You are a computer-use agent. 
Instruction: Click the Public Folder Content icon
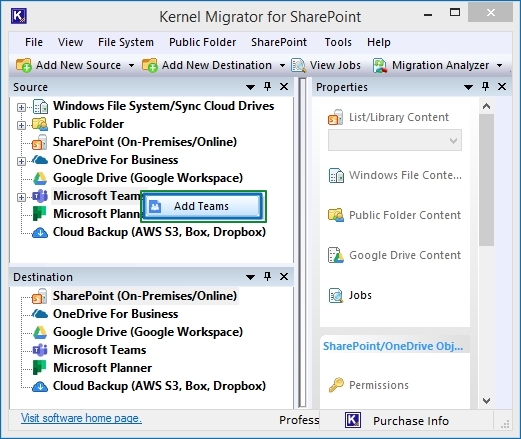pyautogui.click(x=336, y=215)
